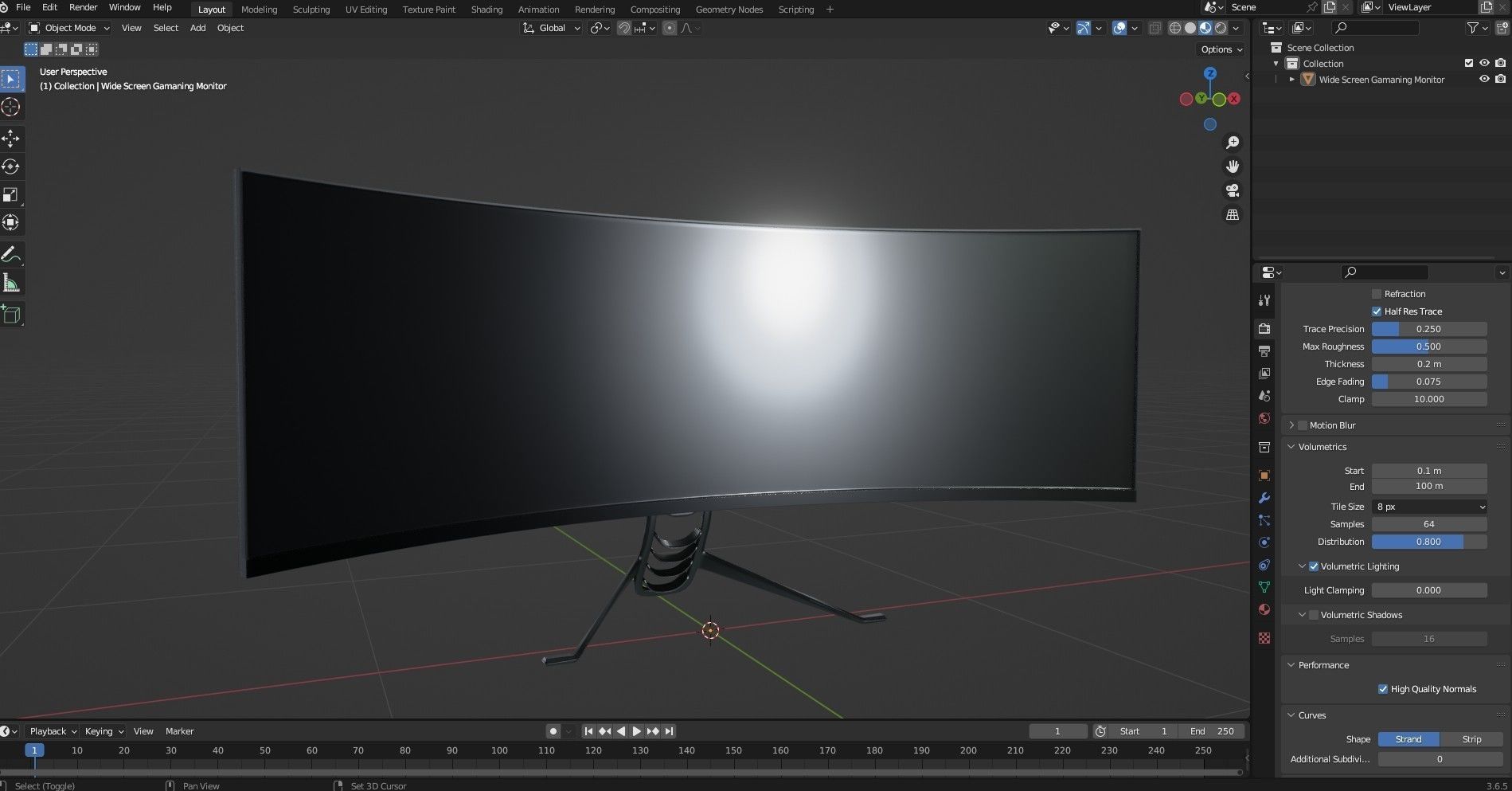Select Strand curve shape button

[1408, 739]
